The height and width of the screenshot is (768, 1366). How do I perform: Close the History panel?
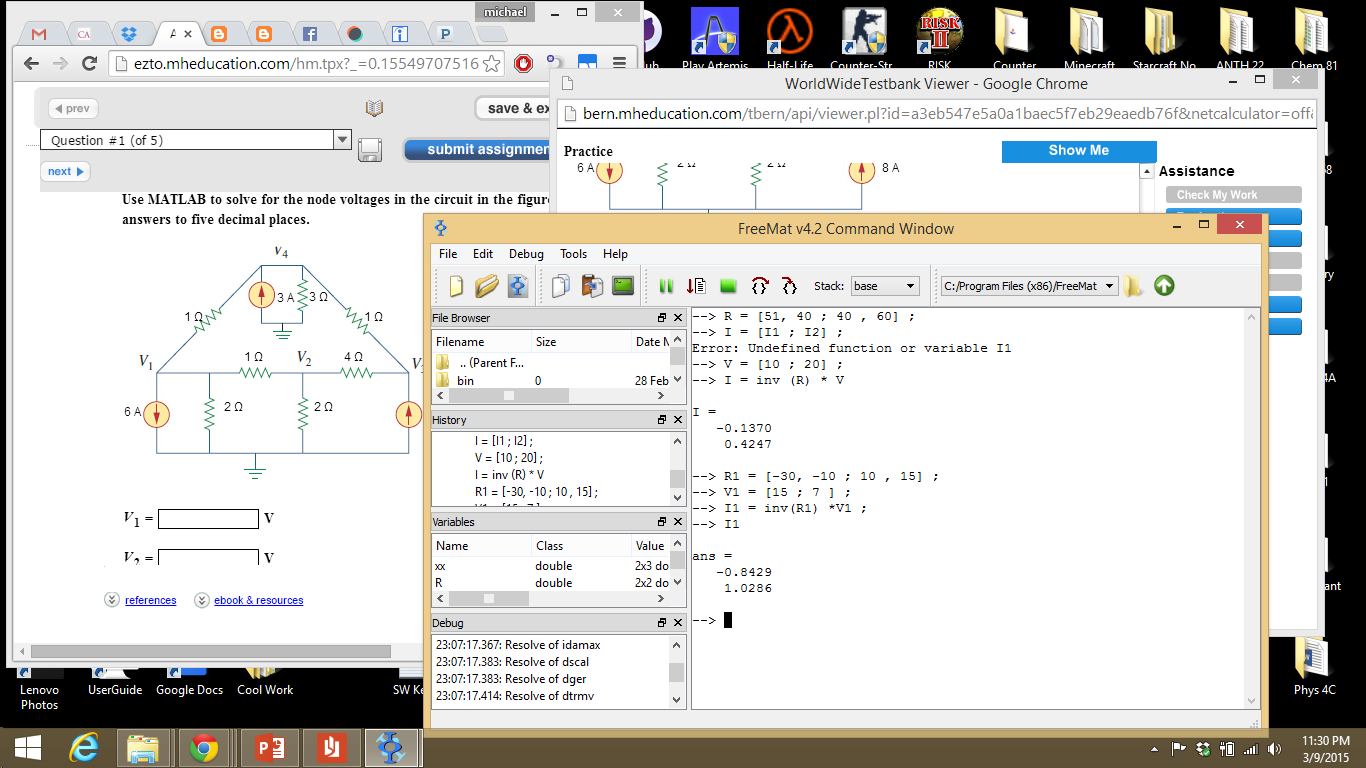coord(678,420)
